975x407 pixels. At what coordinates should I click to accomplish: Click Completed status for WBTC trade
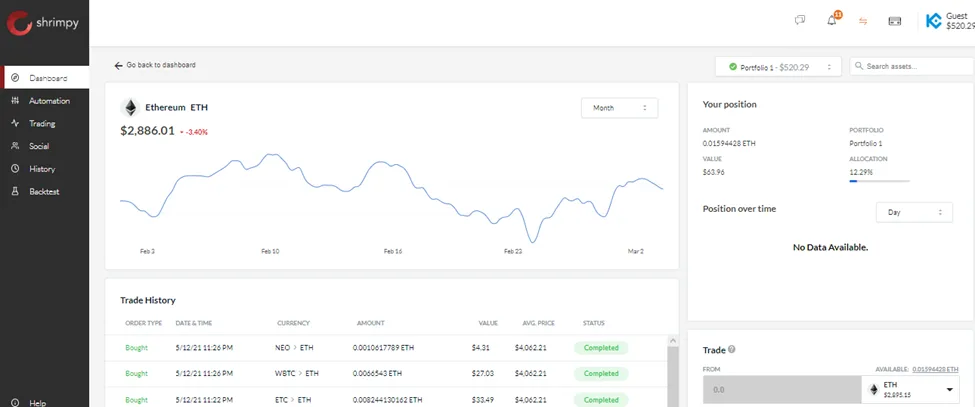click(601, 373)
